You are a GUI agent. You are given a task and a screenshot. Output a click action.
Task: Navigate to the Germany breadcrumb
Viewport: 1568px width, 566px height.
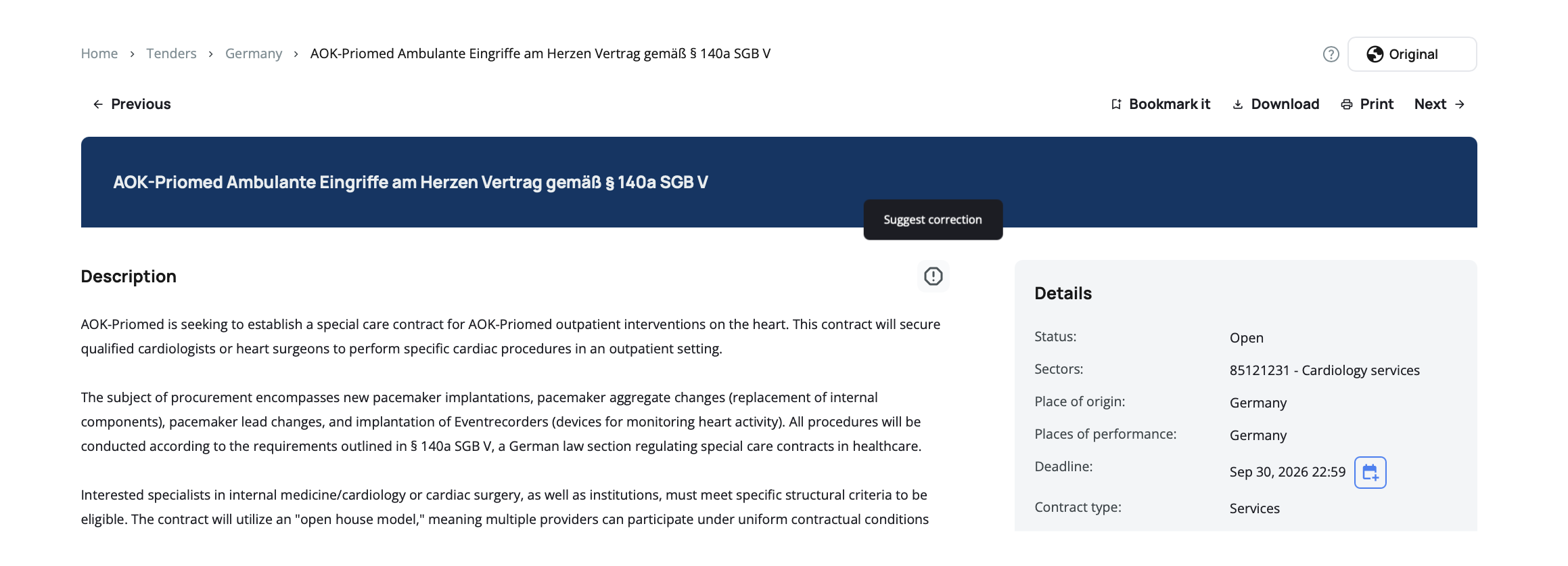pyautogui.click(x=254, y=53)
